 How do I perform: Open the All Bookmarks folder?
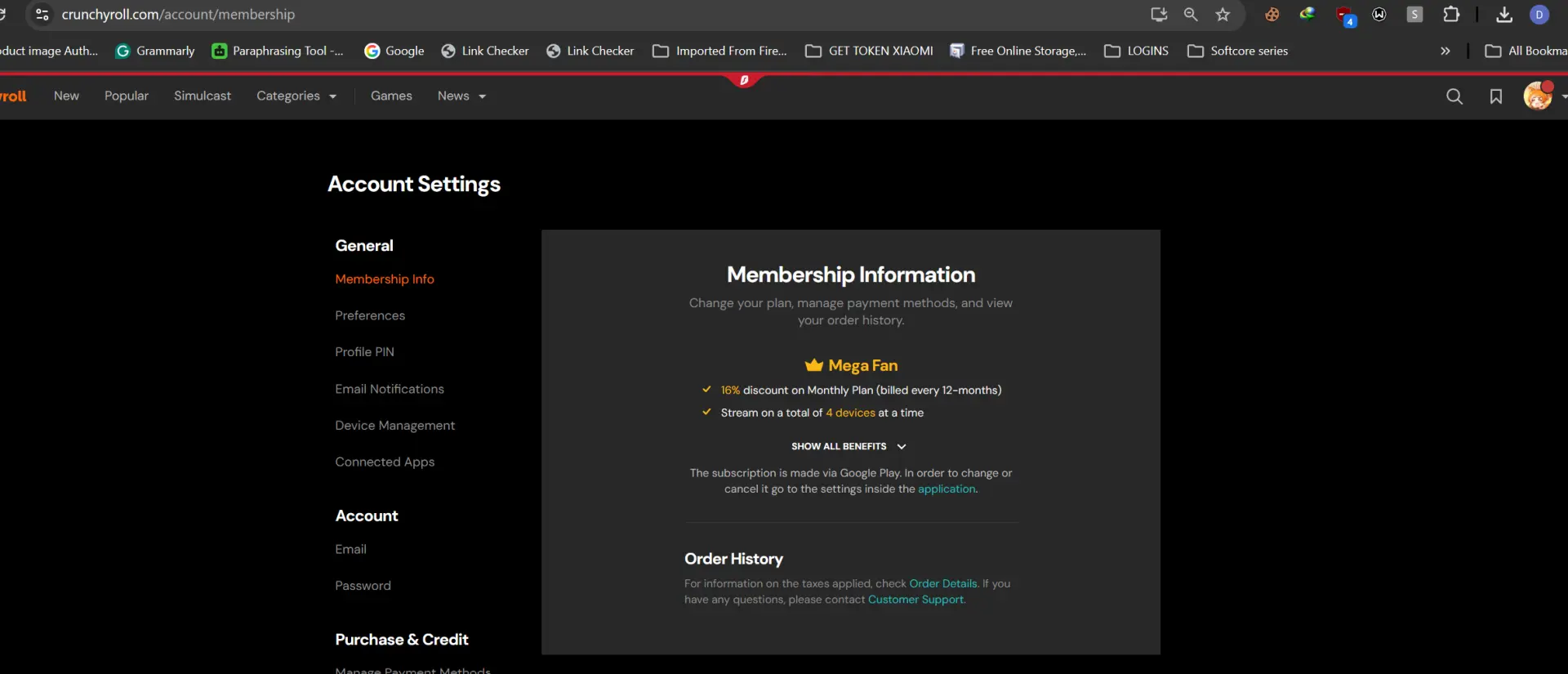pos(1526,51)
